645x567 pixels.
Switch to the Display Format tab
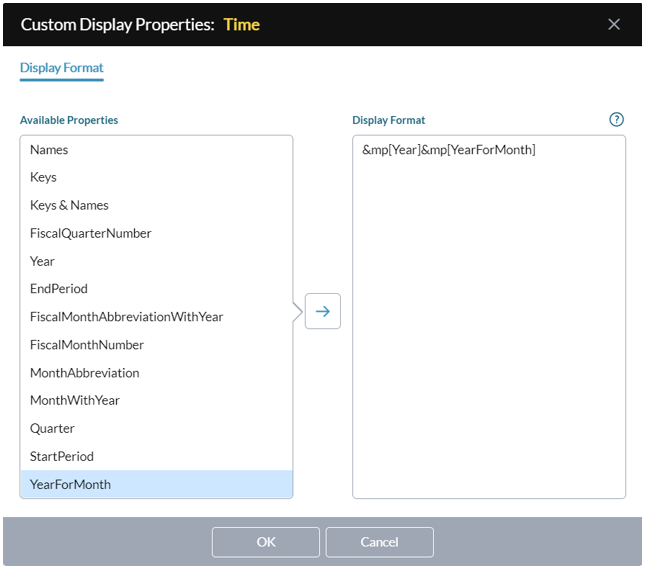pyautogui.click(x=62, y=68)
